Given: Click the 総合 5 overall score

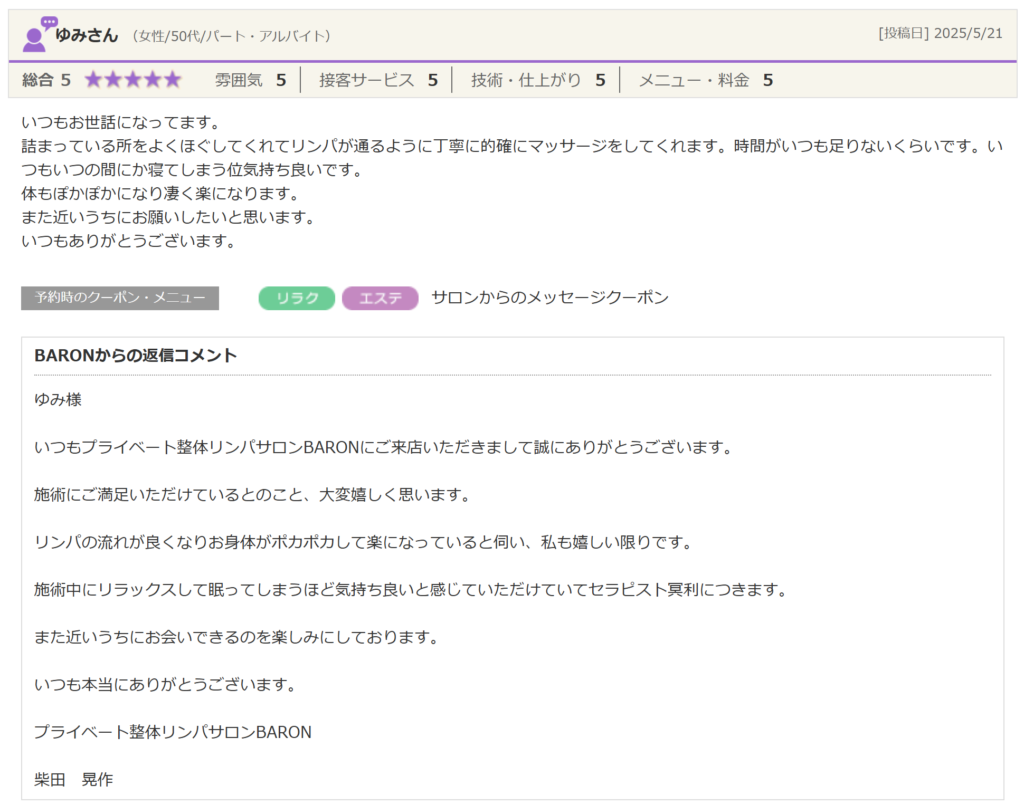Looking at the screenshot, I should coord(46,80).
